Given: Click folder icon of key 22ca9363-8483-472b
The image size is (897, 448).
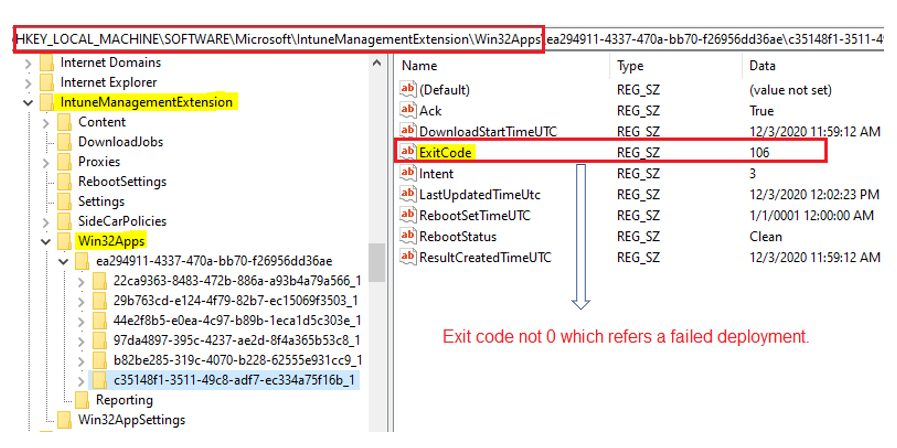Looking at the screenshot, I should [100, 281].
